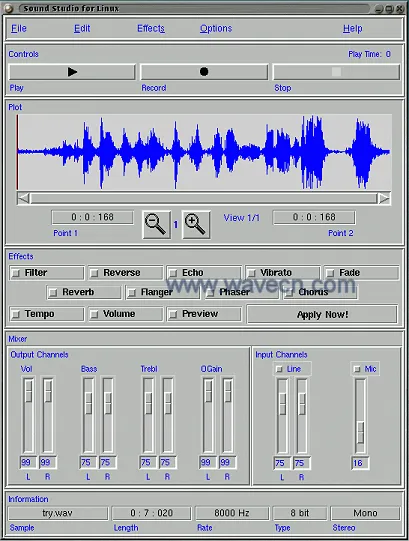The height and width of the screenshot is (541, 409).
Task: Stop playback with the Stop button
Action: click(337, 72)
